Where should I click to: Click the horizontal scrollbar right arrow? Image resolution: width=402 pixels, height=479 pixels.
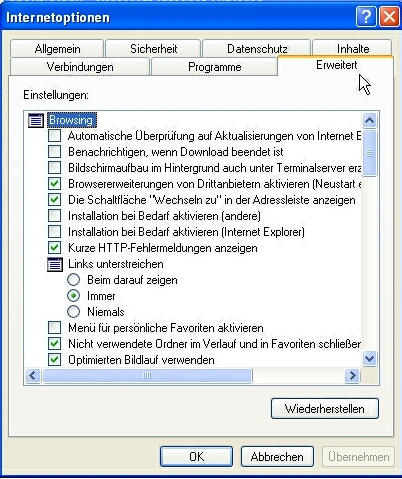coord(352,376)
